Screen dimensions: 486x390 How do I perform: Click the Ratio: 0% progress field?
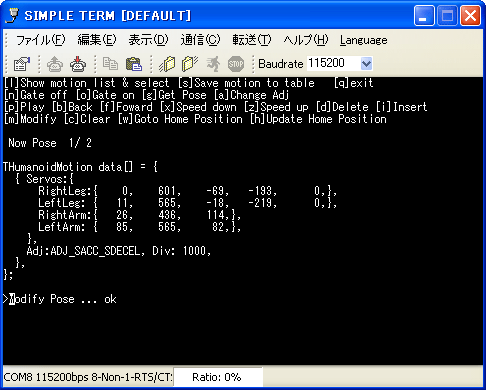(x=218, y=377)
